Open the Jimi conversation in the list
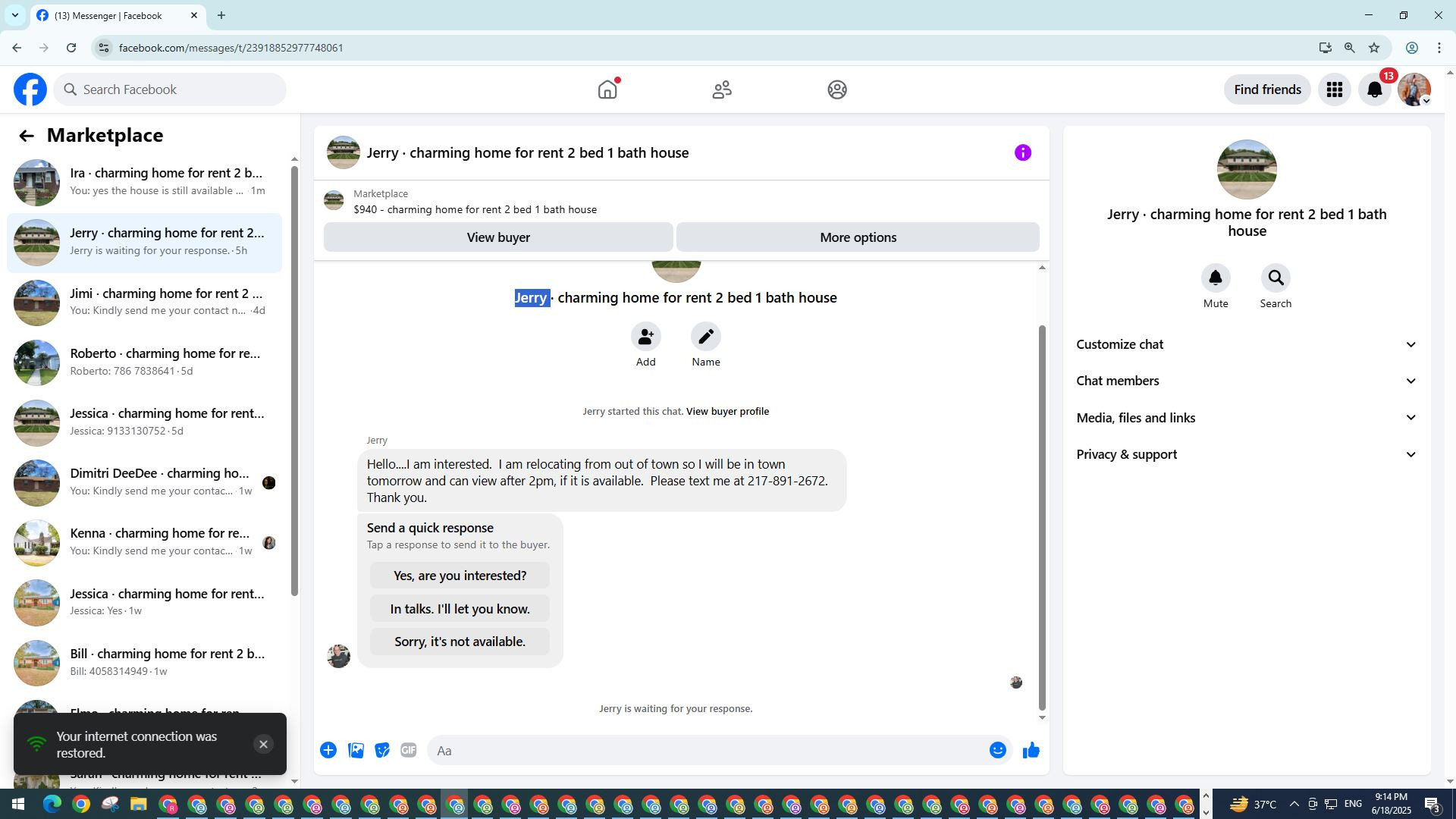This screenshot has height=819, width=1456. coord(144,303)
